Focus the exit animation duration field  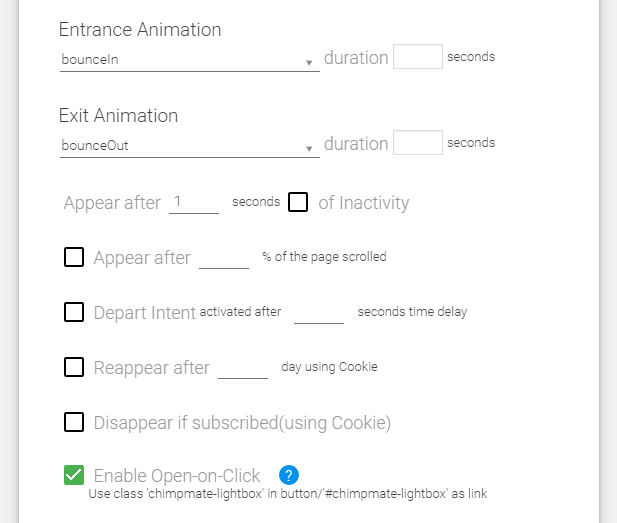418,142
